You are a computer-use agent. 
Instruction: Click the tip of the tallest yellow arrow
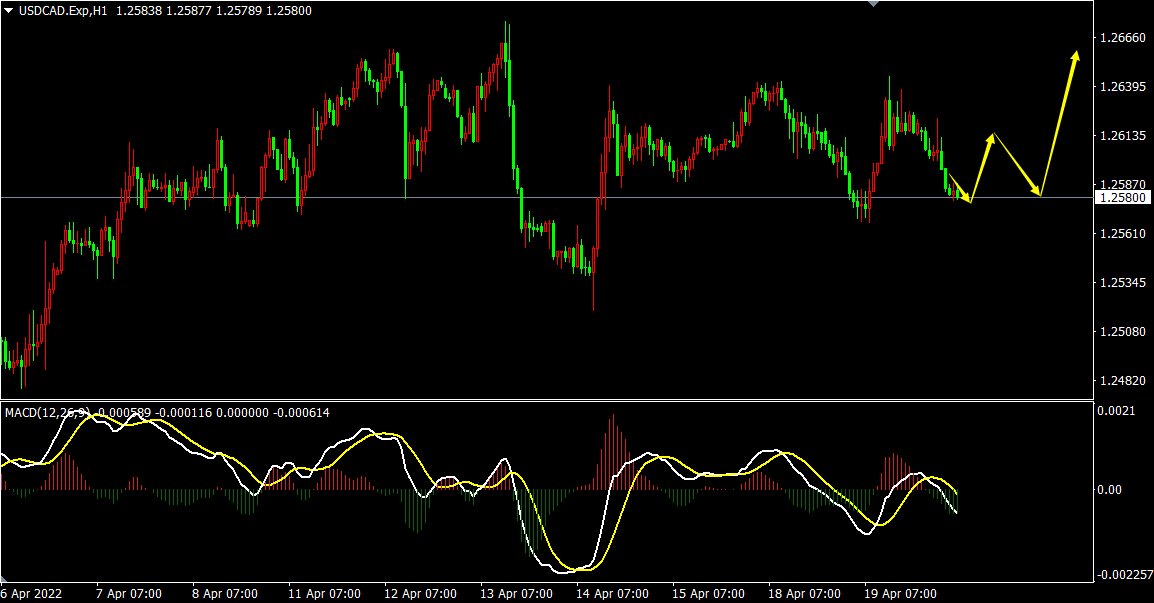[x=1077, y=53]
